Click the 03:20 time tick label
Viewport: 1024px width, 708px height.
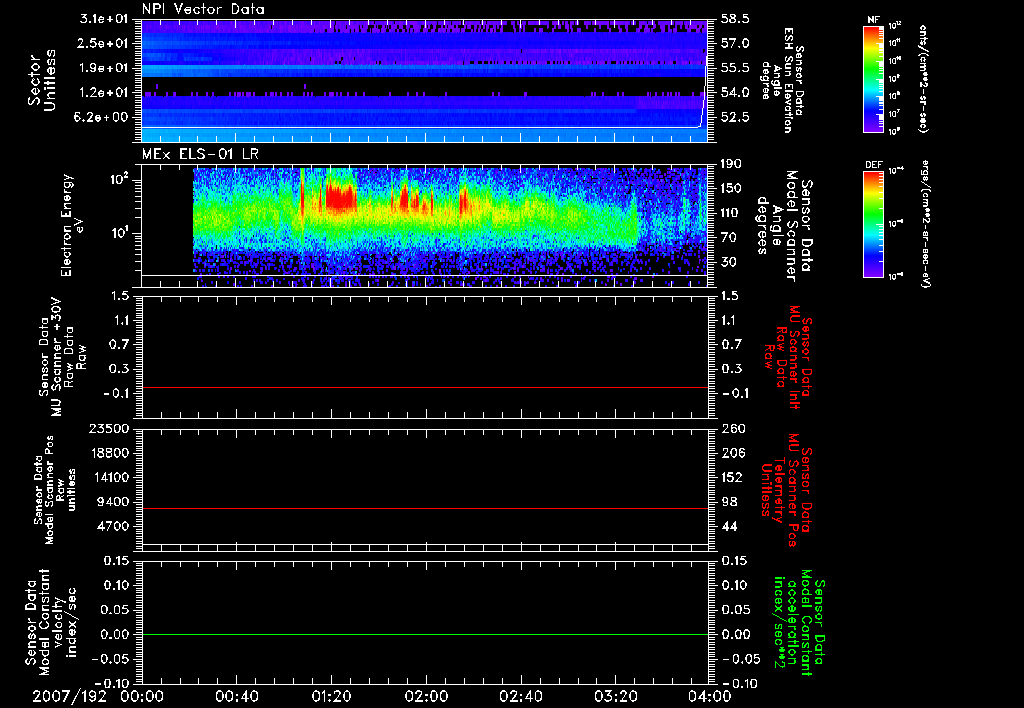(x=615, y=697)
